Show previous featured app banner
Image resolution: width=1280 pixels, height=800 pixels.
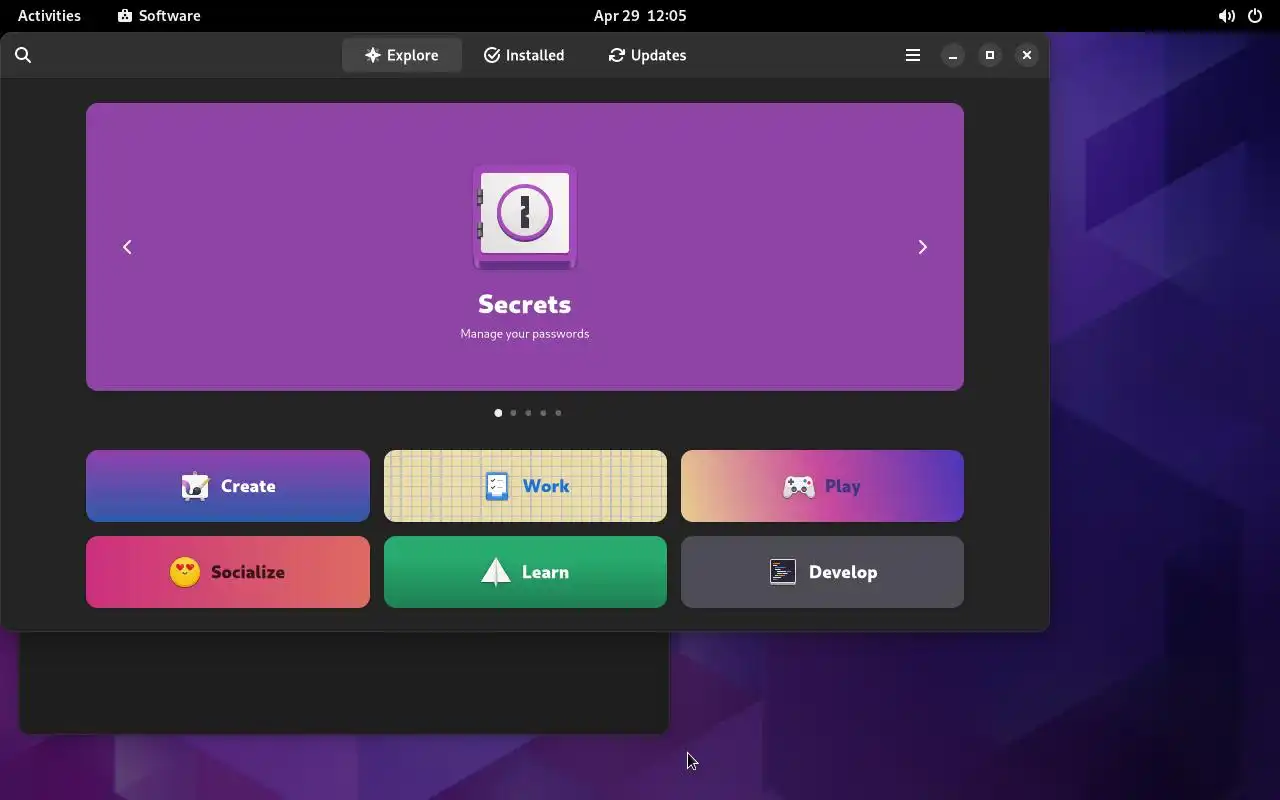pos(127,247)
